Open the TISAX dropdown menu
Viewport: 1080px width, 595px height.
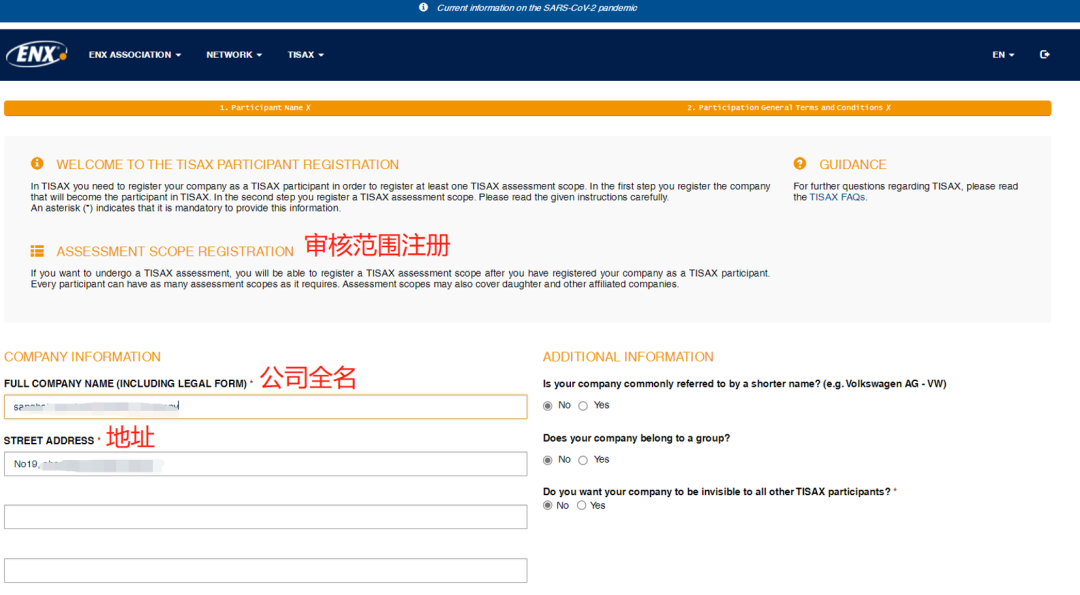[305, 54]
